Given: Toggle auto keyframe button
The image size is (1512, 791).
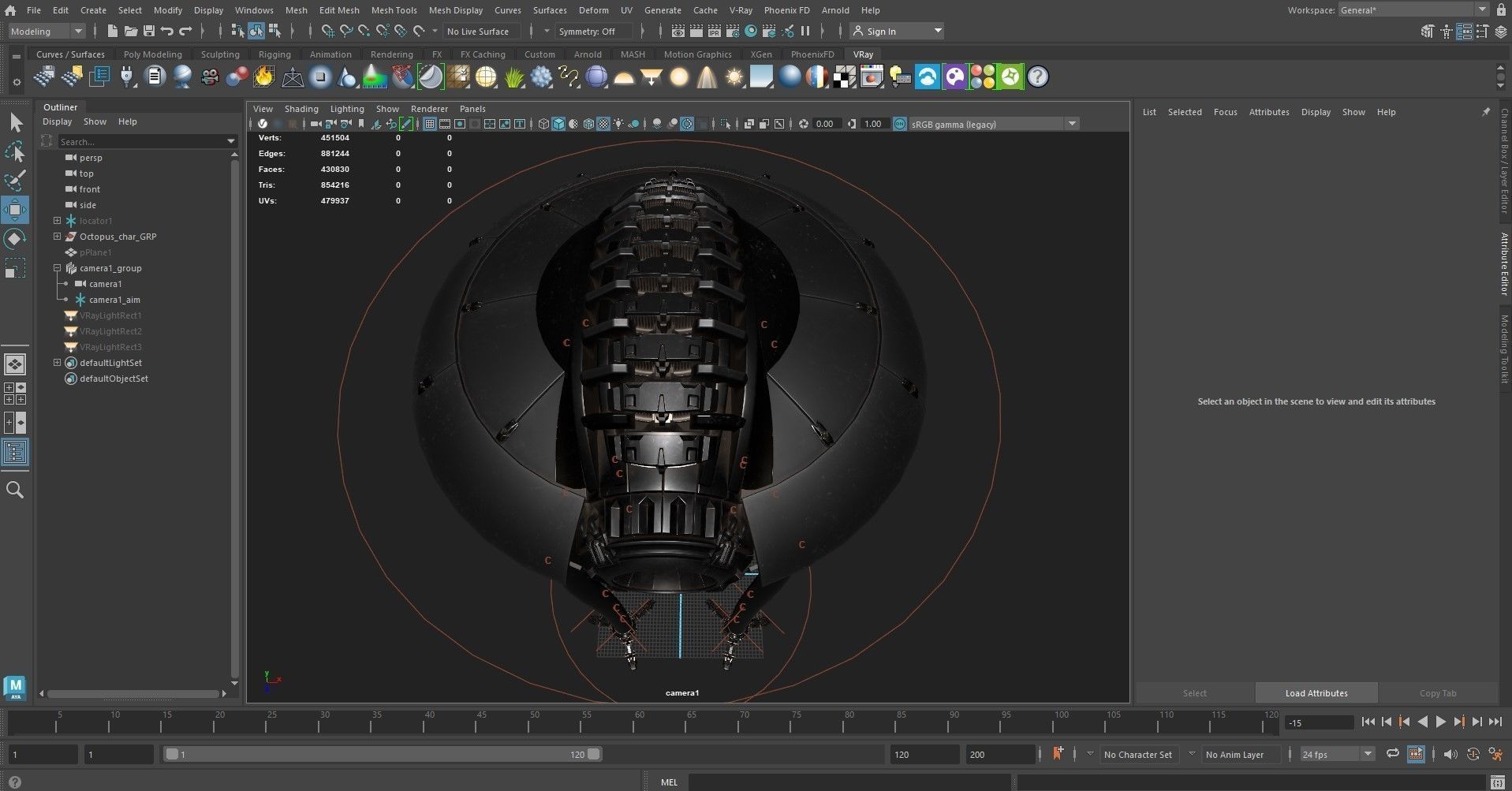Looking at the screenshot, I should click(1473, 754).
